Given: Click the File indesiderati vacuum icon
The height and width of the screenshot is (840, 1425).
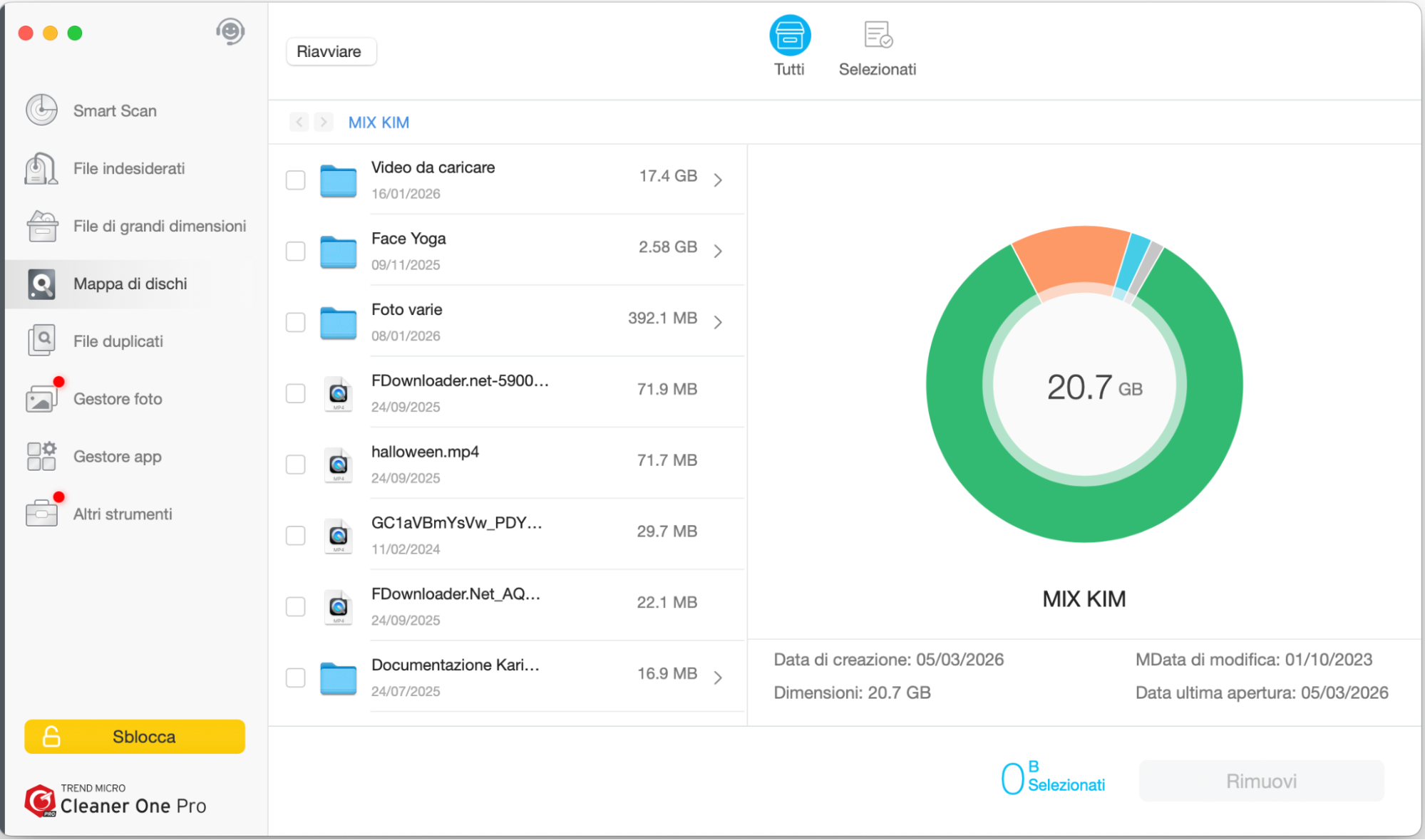Looking at the screenshot, I should [41, 169].
